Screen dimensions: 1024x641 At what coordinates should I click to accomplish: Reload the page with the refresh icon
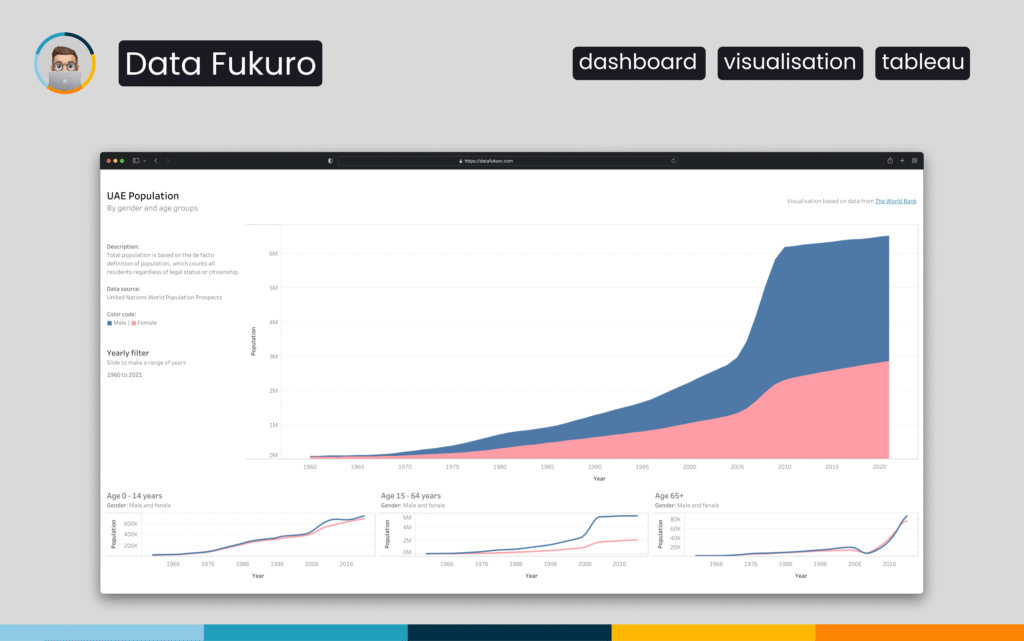point(673,160)
